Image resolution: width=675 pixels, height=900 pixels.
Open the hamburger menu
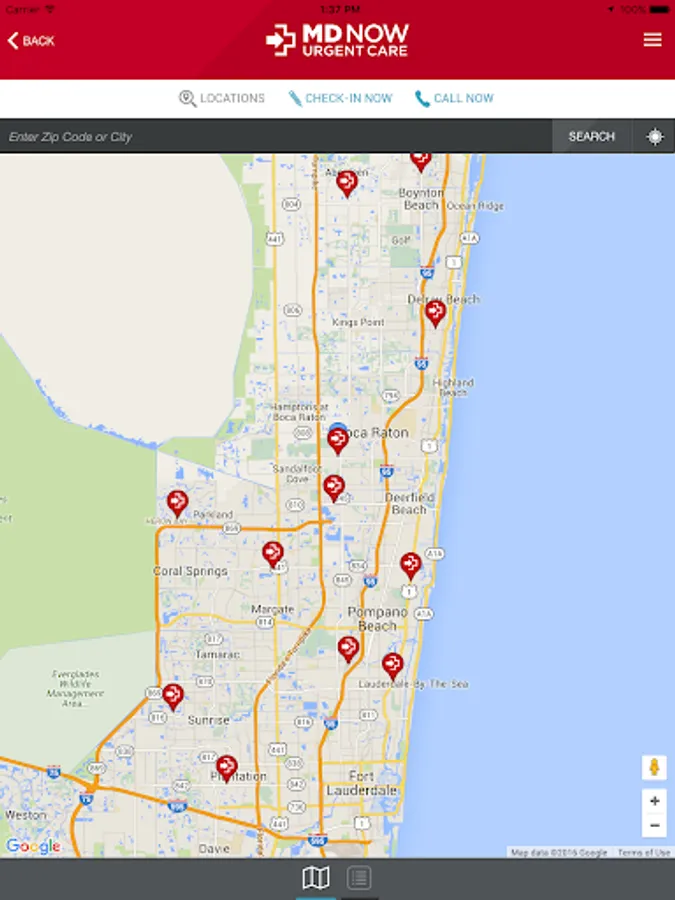(652, 40)
